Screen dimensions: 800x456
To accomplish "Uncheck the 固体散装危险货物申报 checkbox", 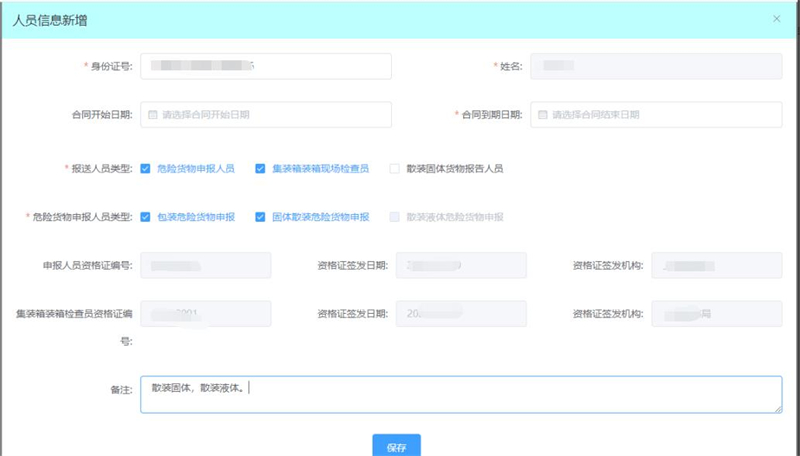I will [261, 217].
